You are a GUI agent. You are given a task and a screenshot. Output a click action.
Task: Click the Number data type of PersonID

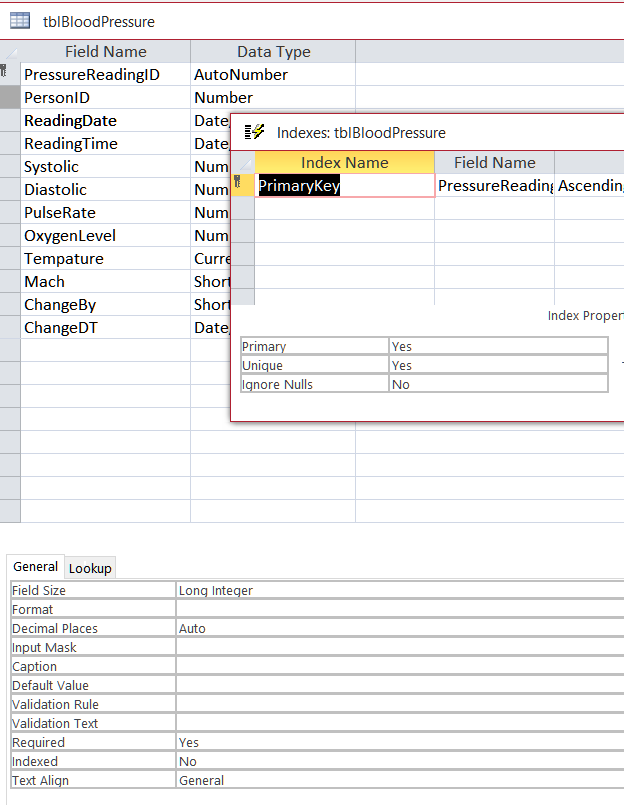[273, 97]
